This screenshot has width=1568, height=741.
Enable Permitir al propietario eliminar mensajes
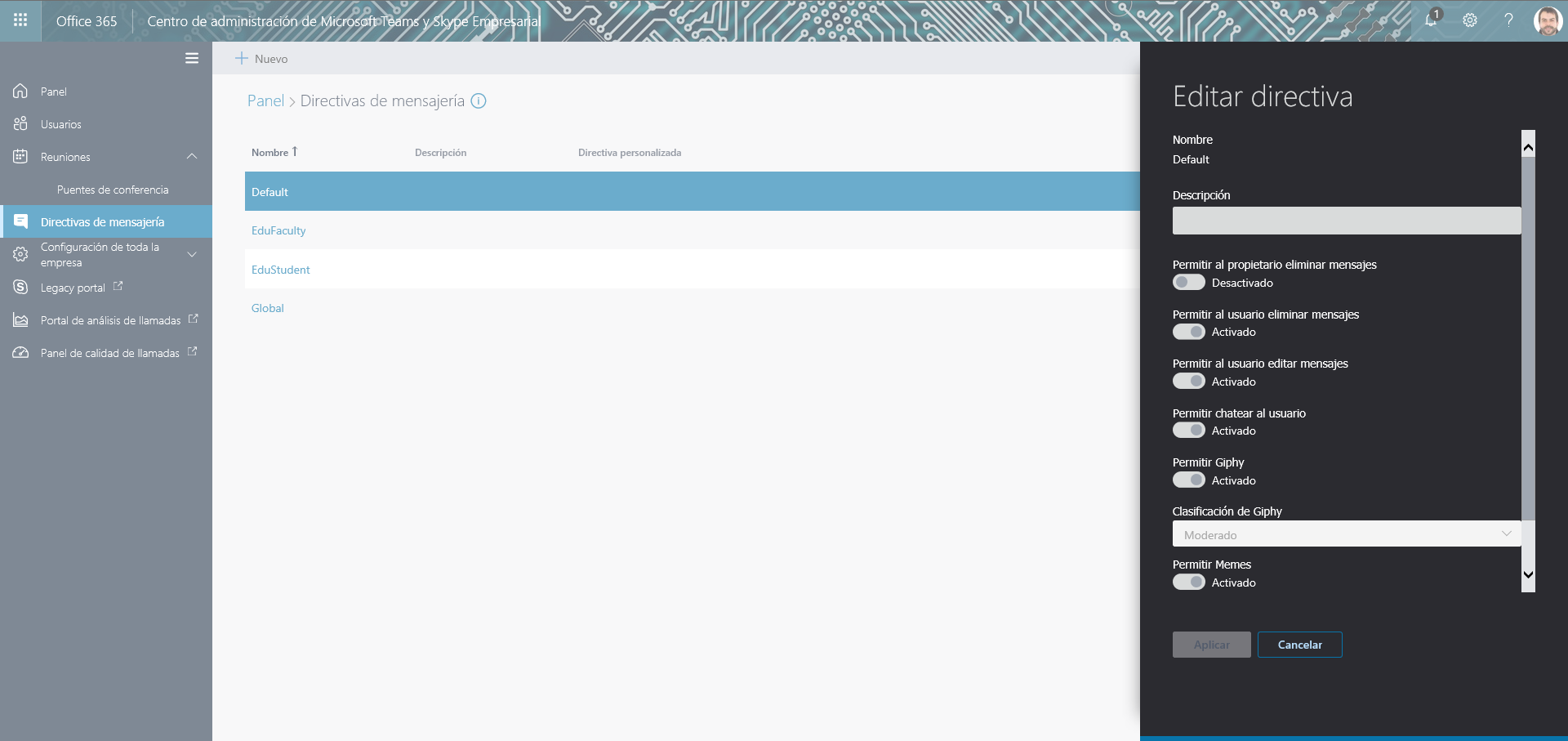pyautogui.click(x=1189, y=283)
